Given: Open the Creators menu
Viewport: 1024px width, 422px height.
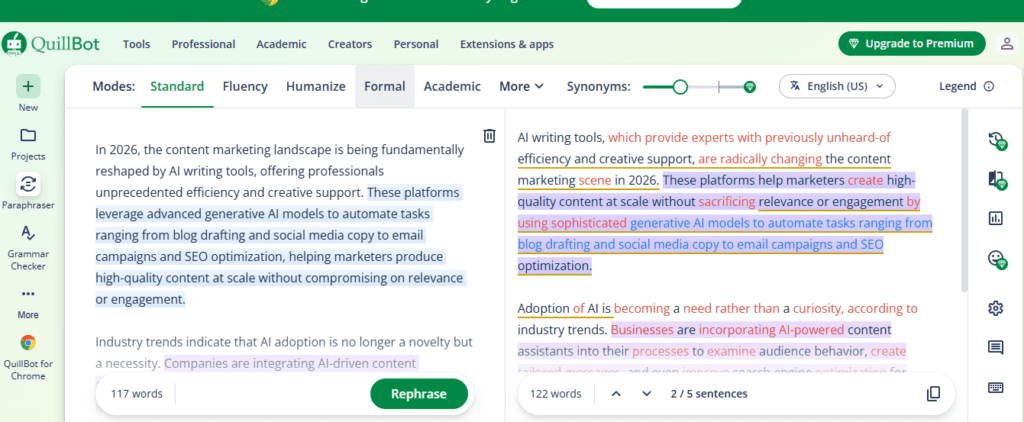Looking at the screenshot, I should pos(350,44).
